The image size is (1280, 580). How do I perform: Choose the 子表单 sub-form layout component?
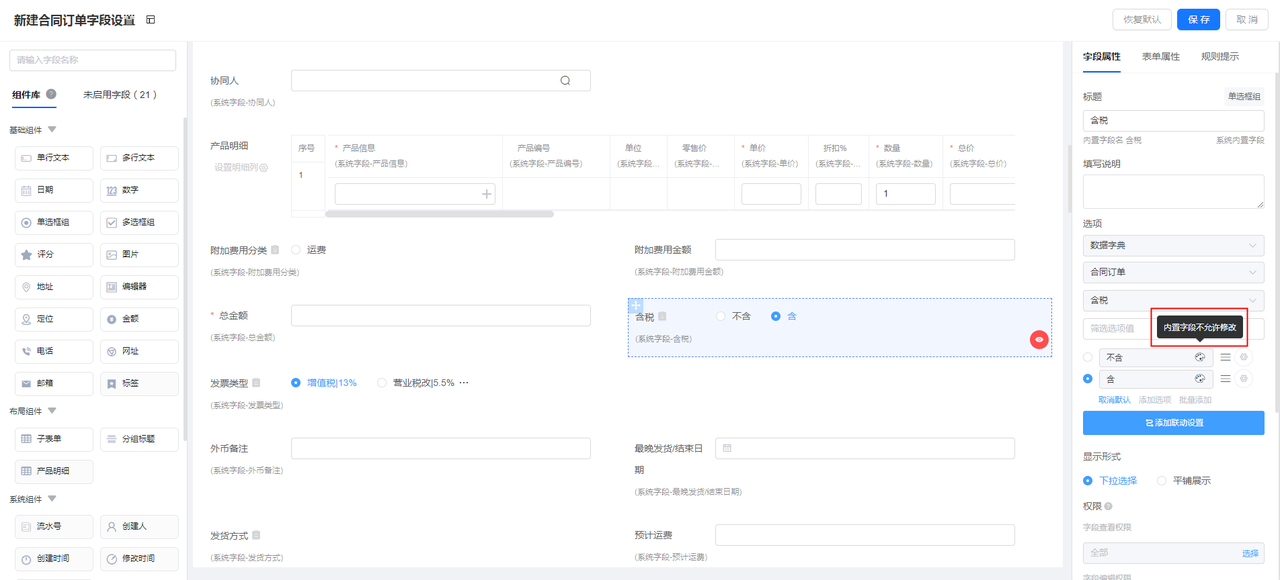coord(55,439)
